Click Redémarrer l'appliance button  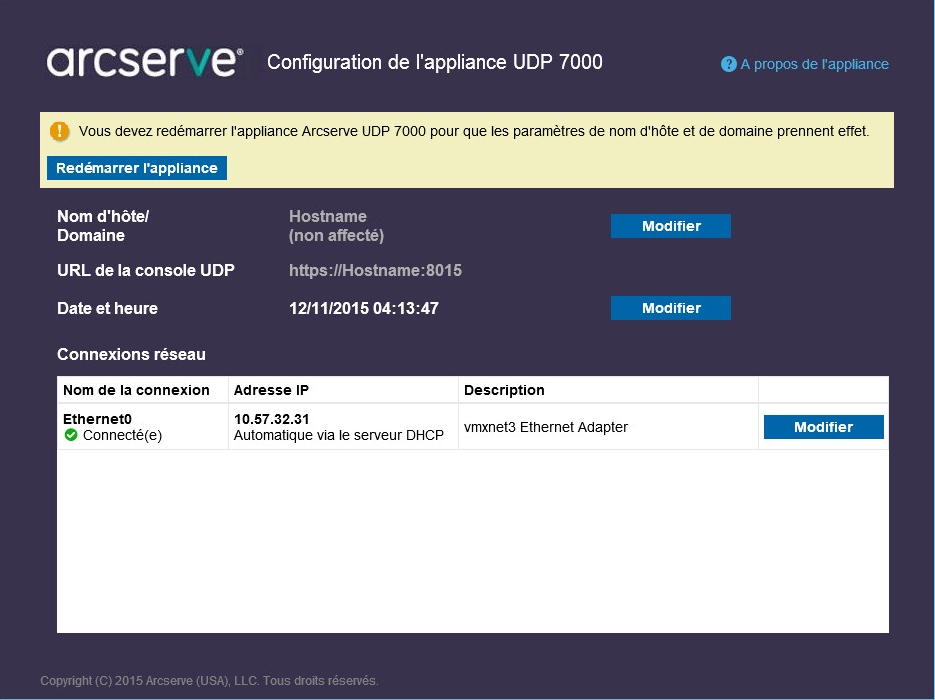(x=137, y=168)
